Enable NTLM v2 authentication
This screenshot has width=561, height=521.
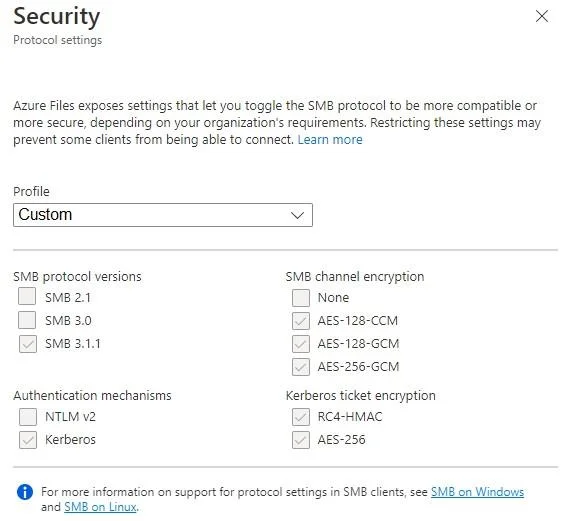[28, 417]
